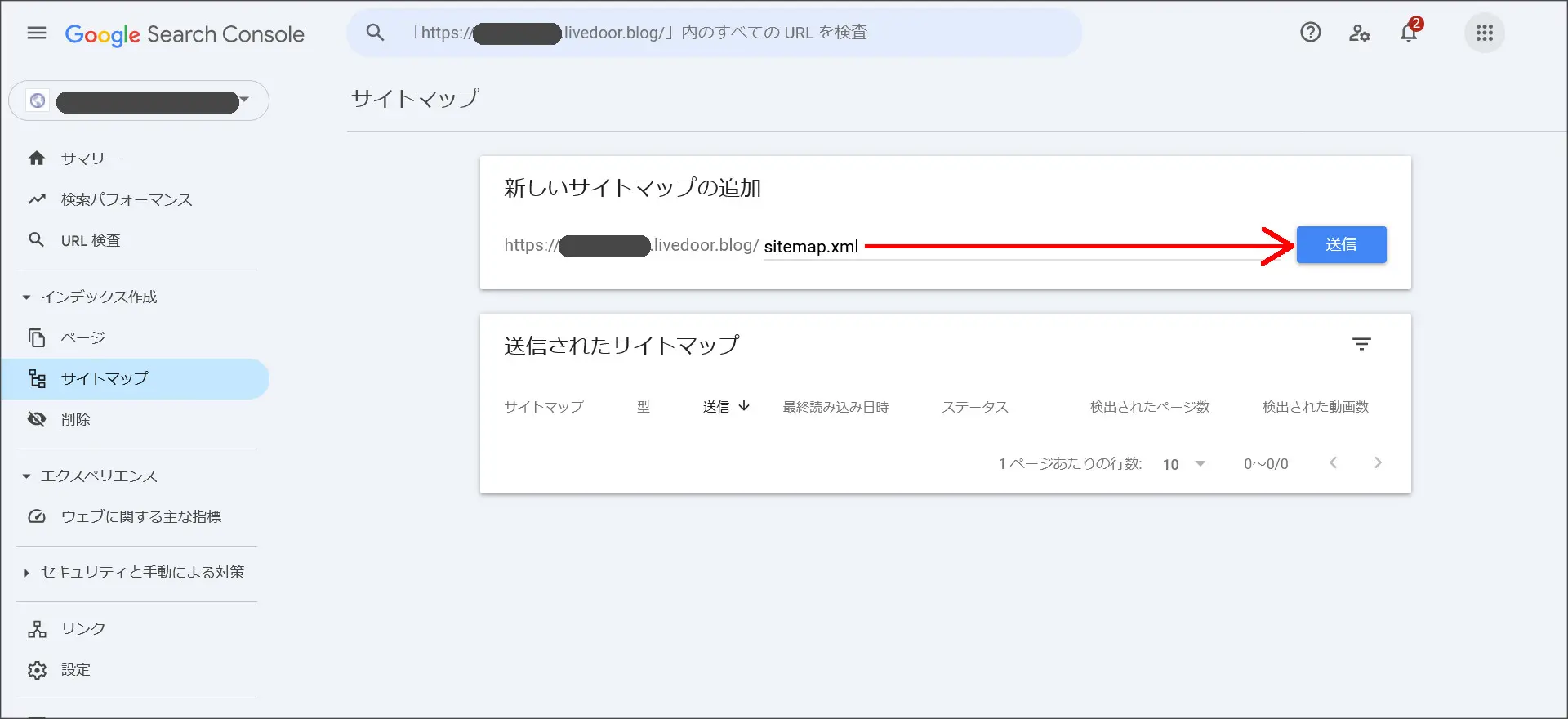Sort by 最終読み込み日時 column
The height and width of the screenshot is (719, 1568).
tap(835, 407)
